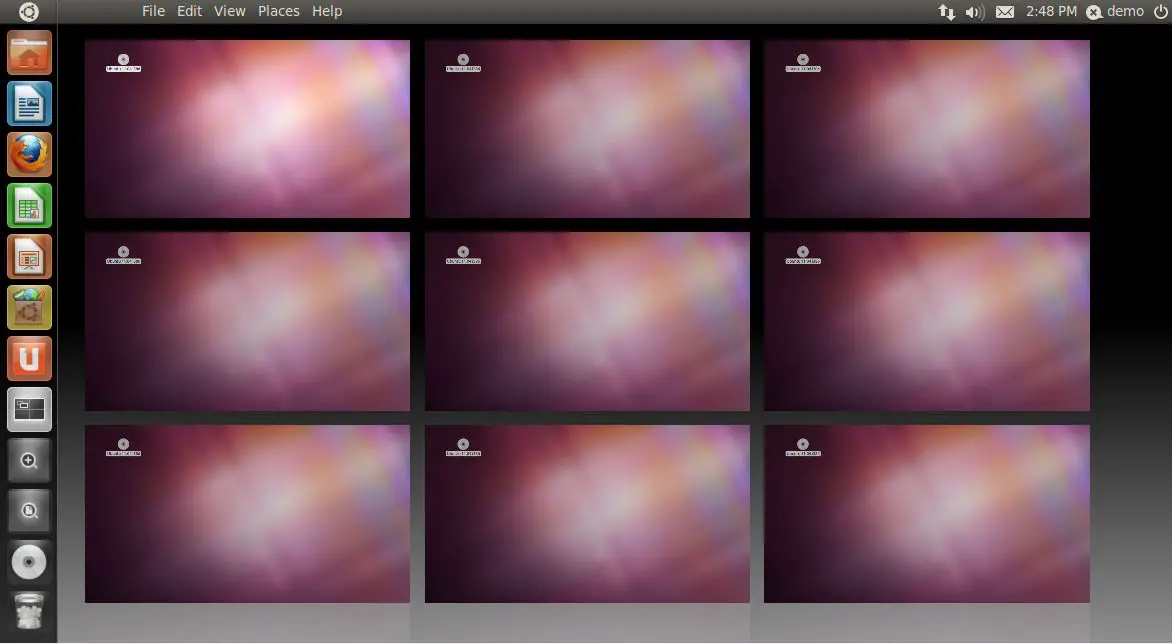Select the center workspace thumbnail
Image resolution: width=1172 pixels, height=644 pixels.
point(587,321)
